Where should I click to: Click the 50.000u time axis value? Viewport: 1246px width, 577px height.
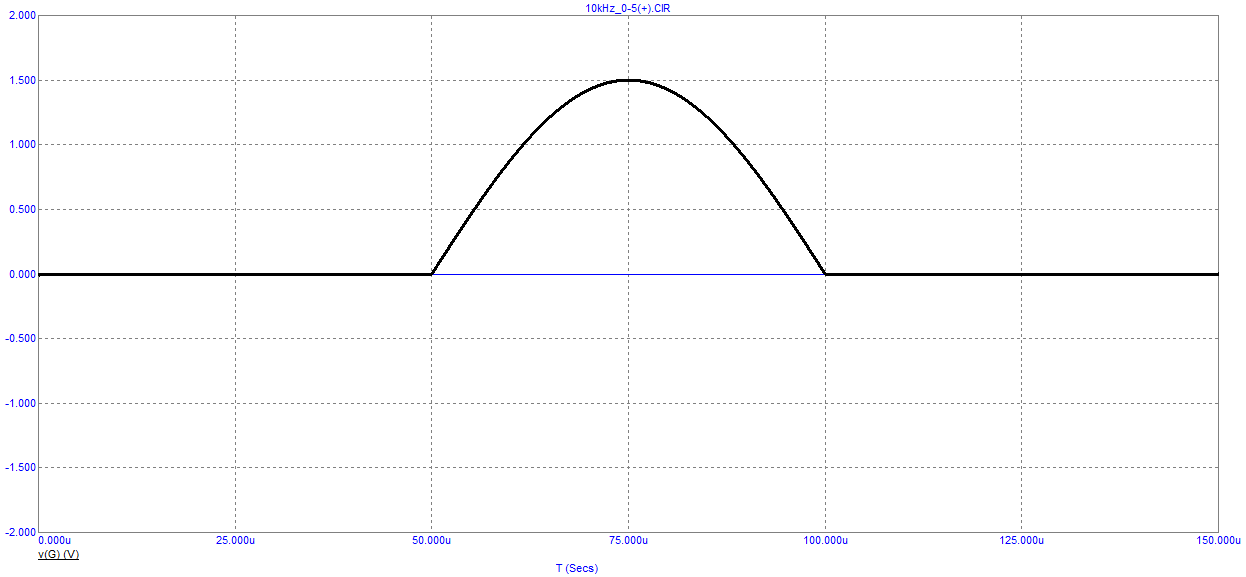432,541
